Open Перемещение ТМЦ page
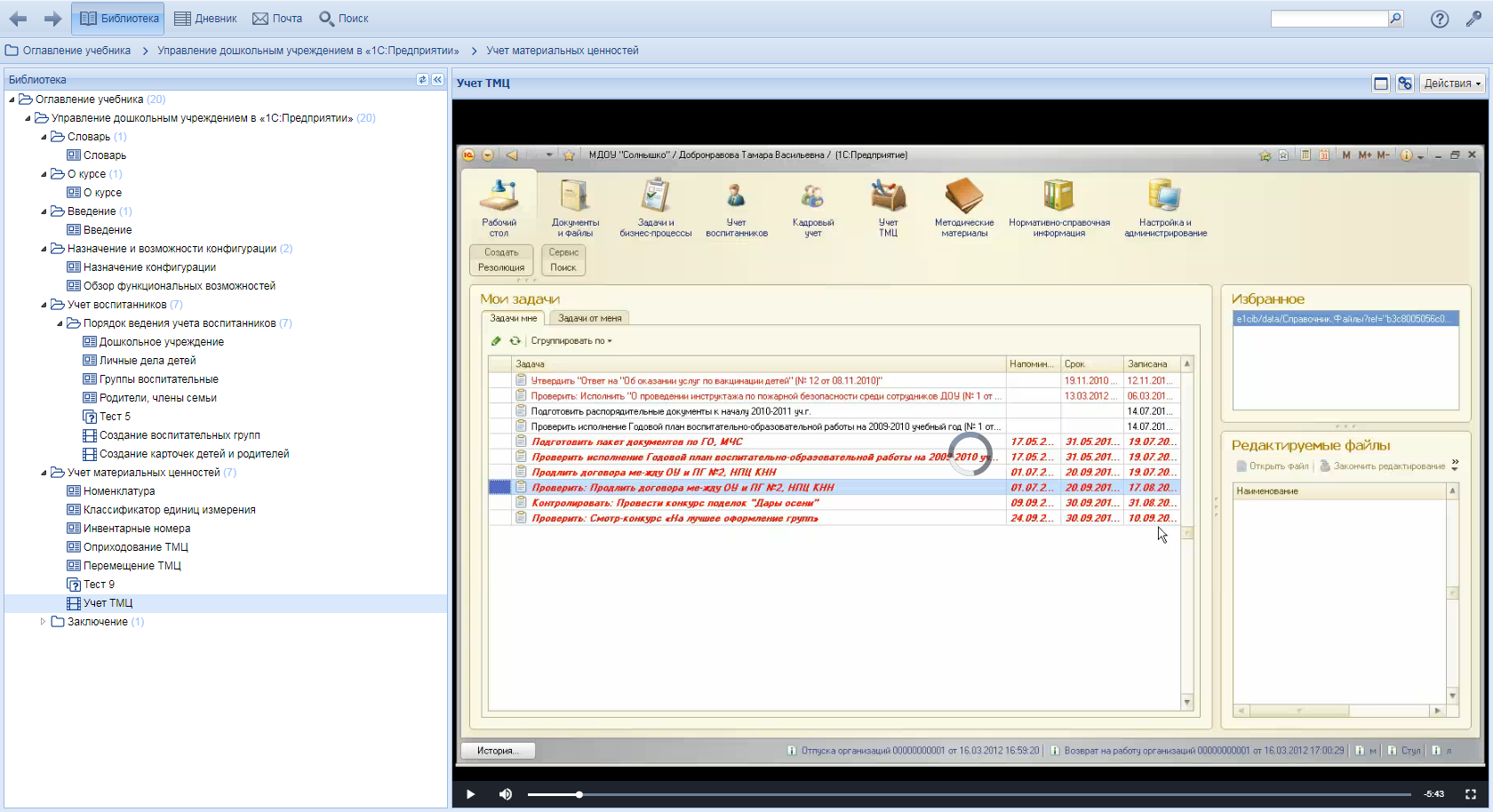The height and width of the screenshot is (812, 1493). [x=132, y=566]
